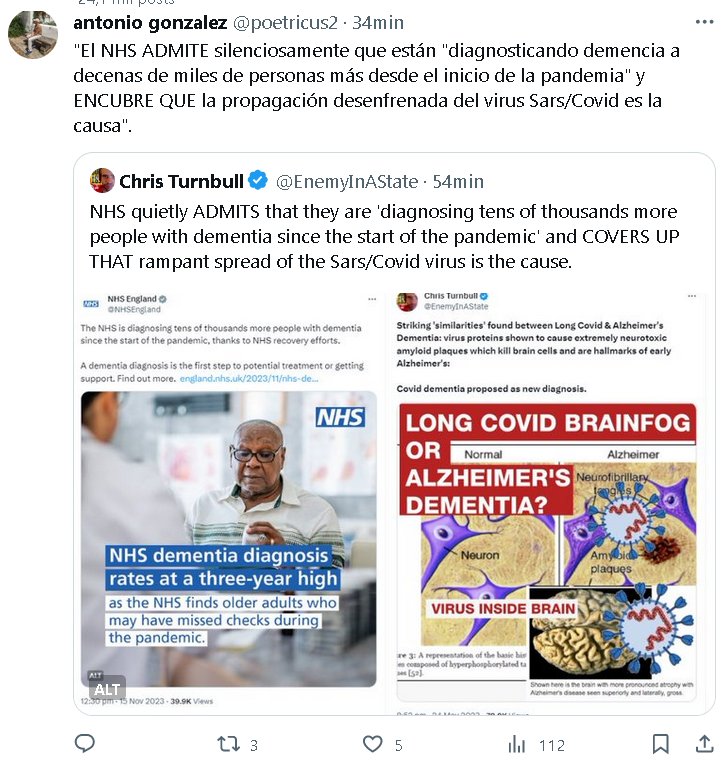The width and height of the screenshot is (724, 768).
Task: Open the Long Covid Brainfog image
Action: (x=548, y=552)
